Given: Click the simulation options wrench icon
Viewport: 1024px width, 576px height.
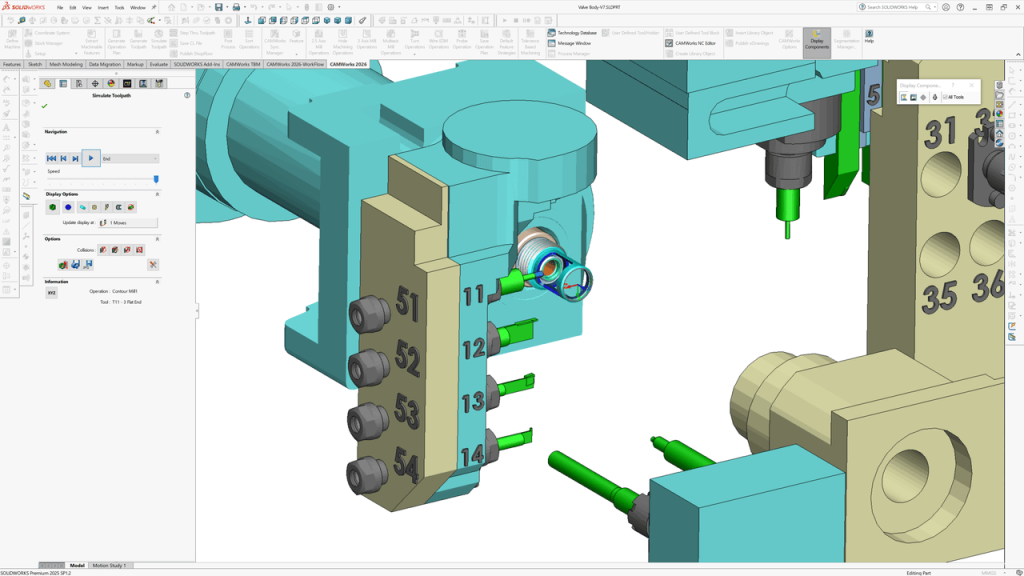Looking at the screenshot, I should pos(153,265).
